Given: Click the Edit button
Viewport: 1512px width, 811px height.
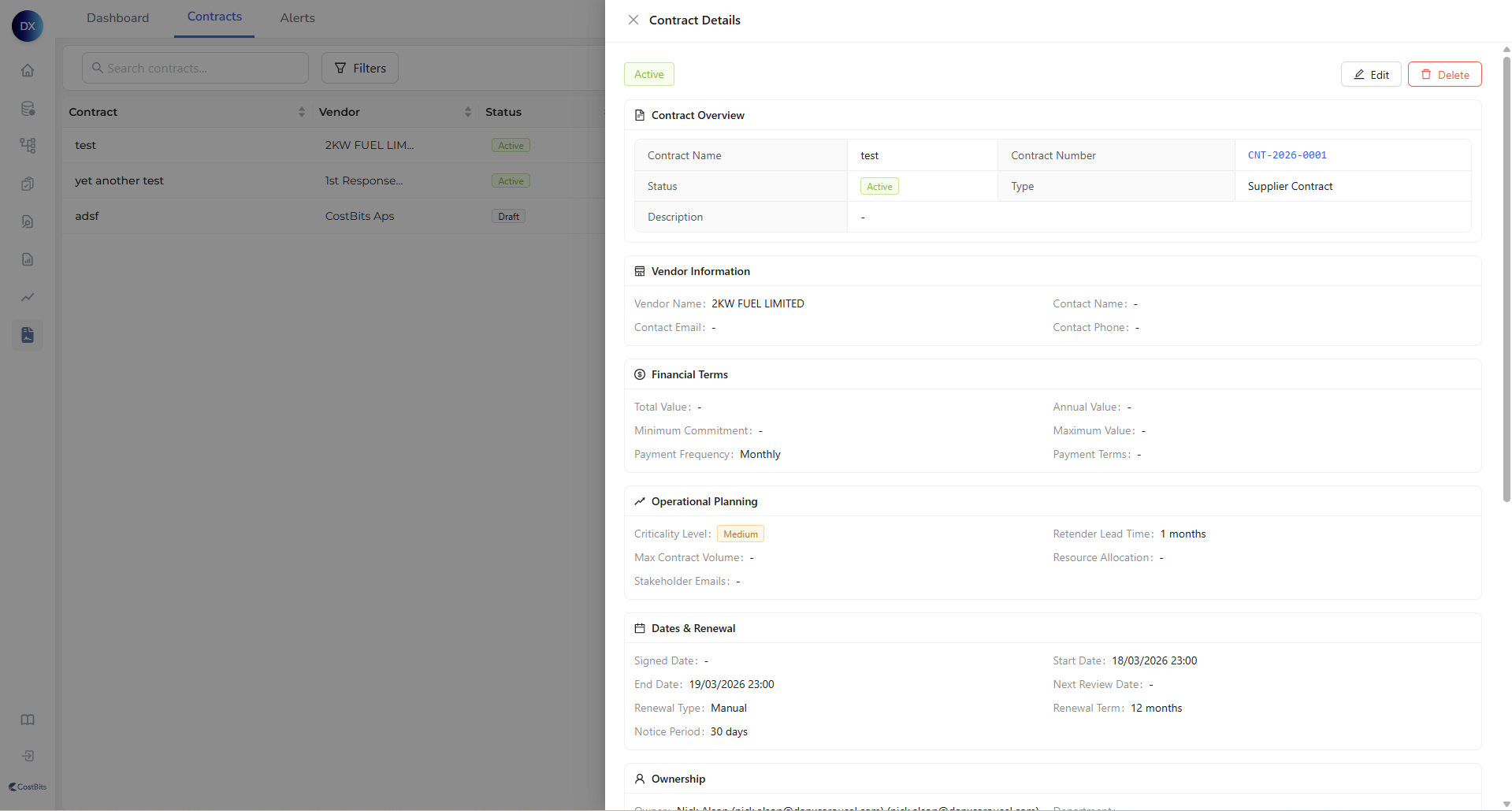Looking at the screenshot, I should tap(1371, 75).
